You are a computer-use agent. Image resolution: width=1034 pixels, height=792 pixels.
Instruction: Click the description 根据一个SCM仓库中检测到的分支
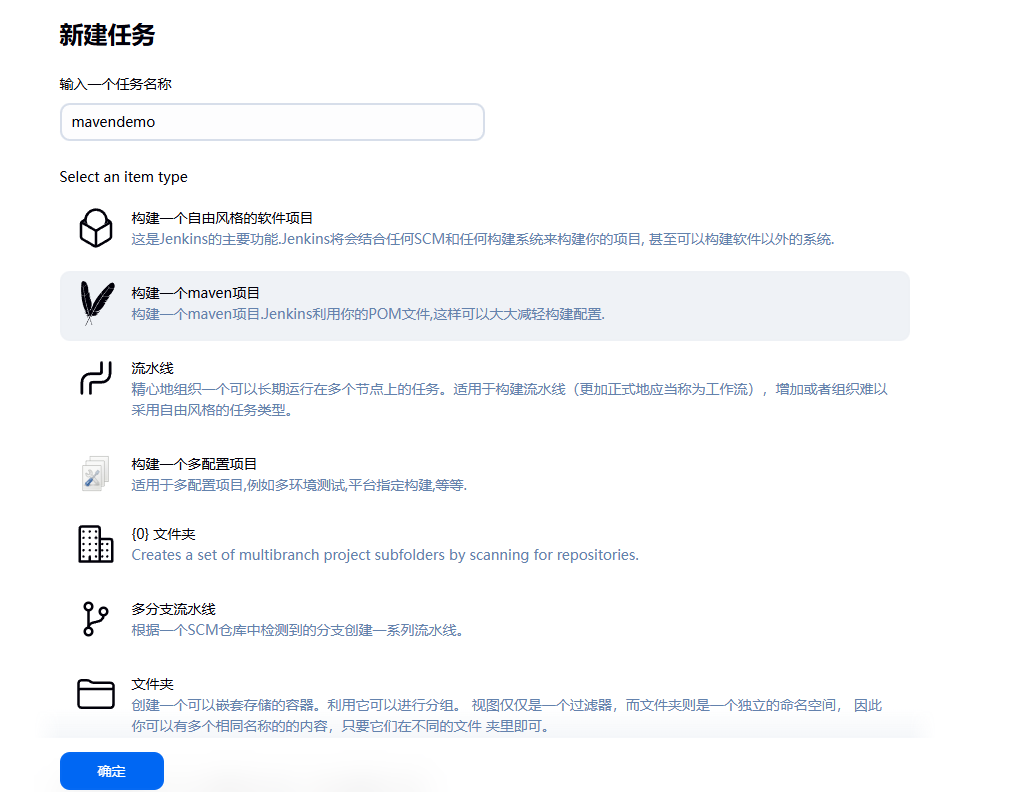point(299,630)
